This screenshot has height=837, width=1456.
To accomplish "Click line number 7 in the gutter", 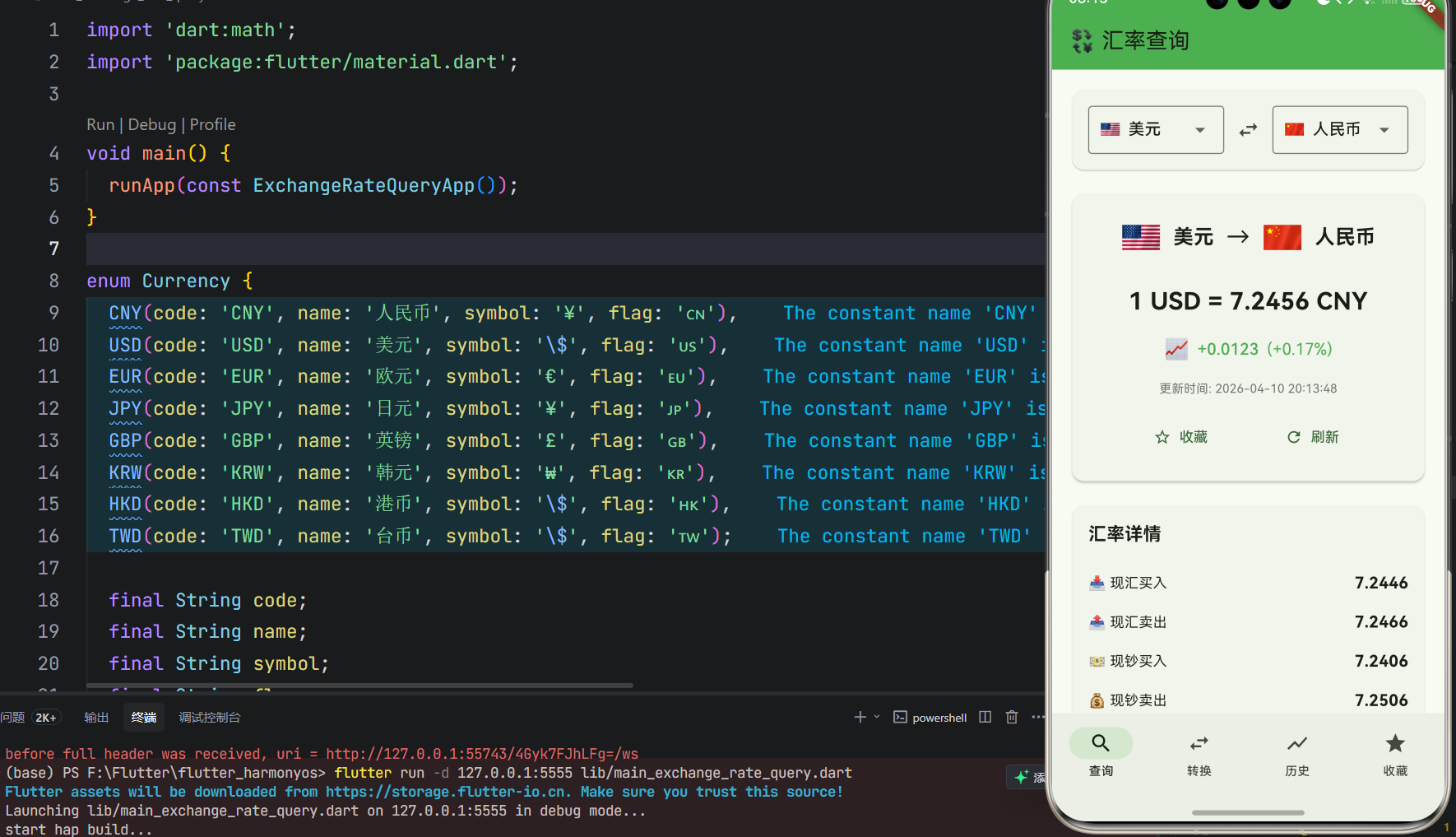I will coord(54,249).
